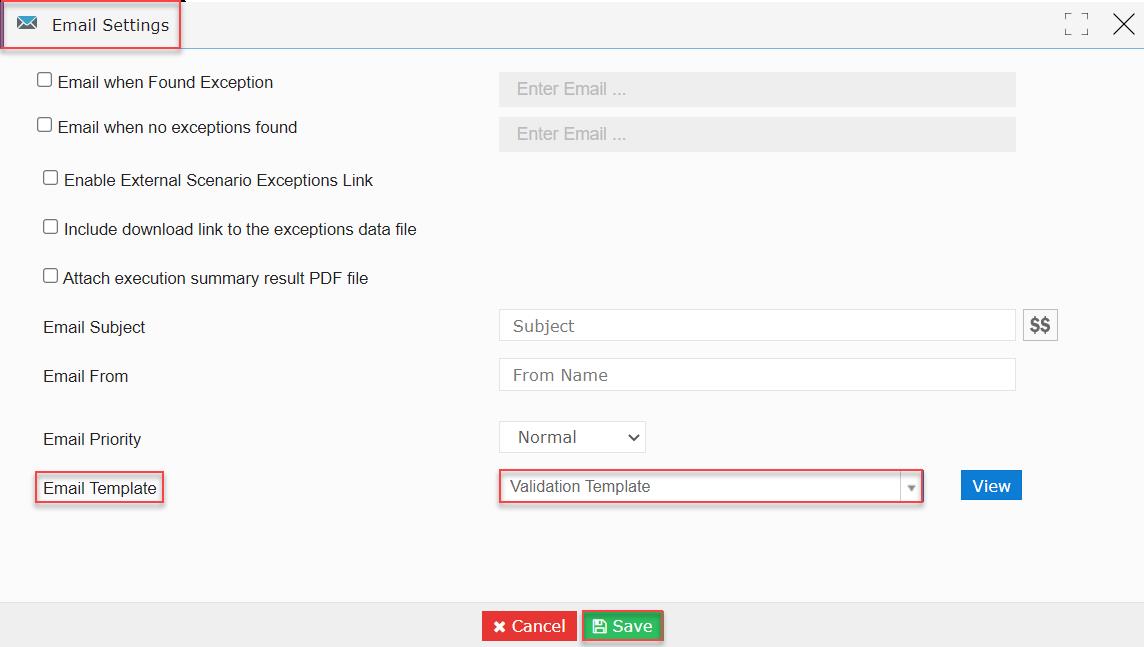The height and width of the screenshot is (647, 1144).
Task: Check Attach execution summary result PDF file
Action: 50,276
